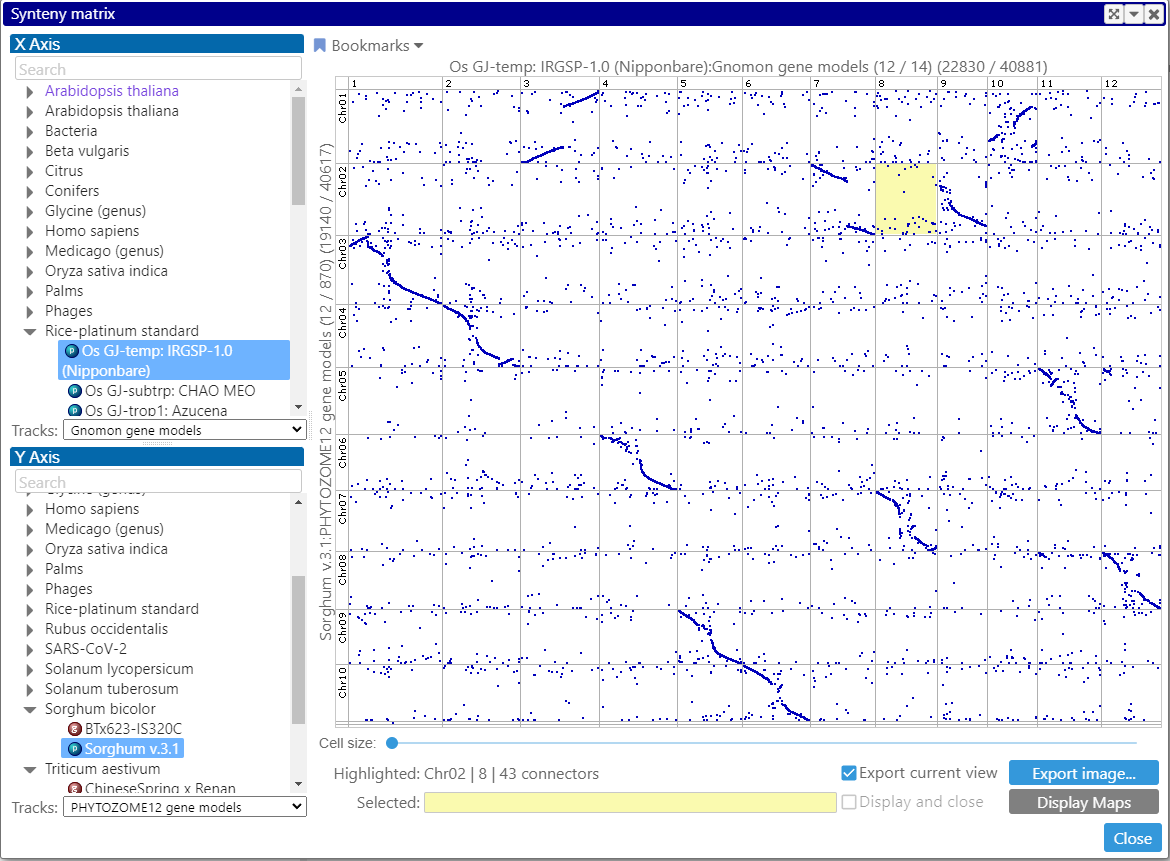The height and width of the screenshot is (861, 1170).
Task: Click the dialog's pin/resize title icon
Action: [x=1113, y=14]
